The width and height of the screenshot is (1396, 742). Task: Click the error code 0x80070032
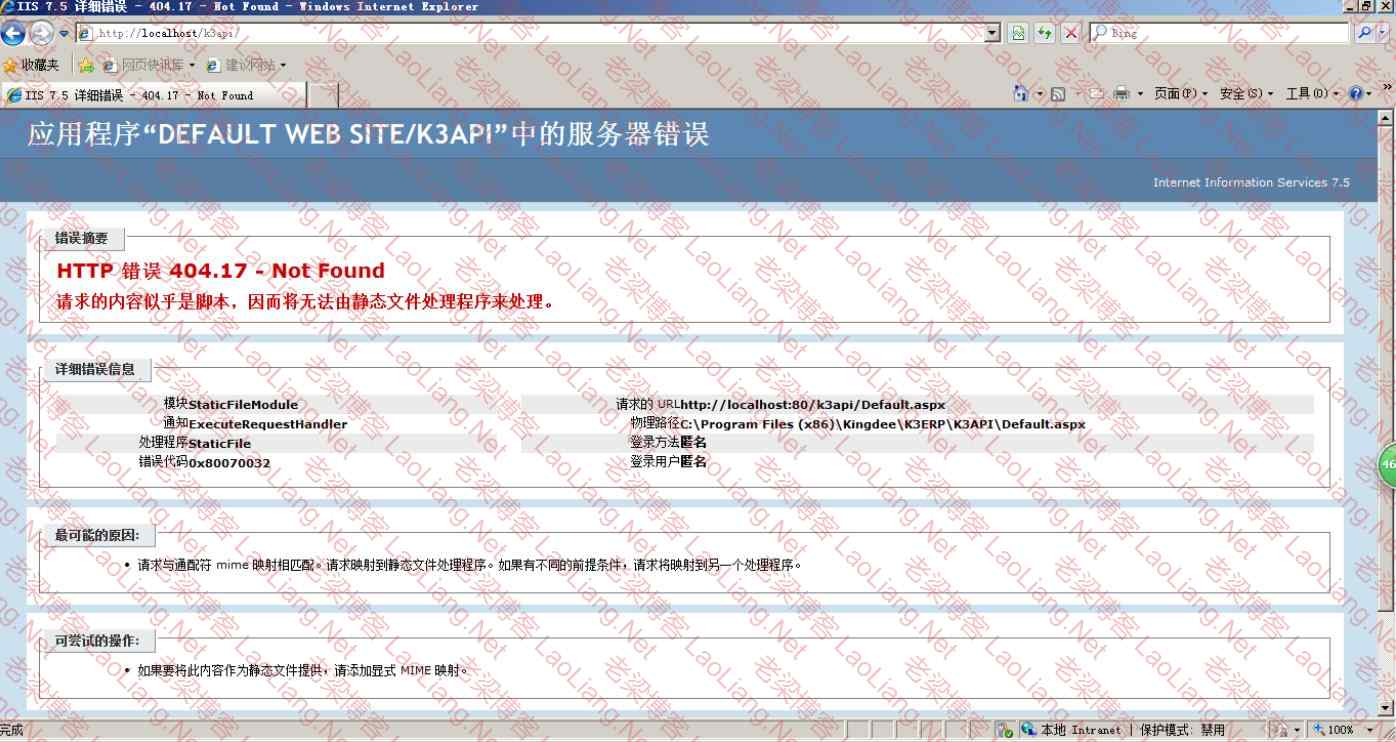pyautogui.click(x=229, y=463)
